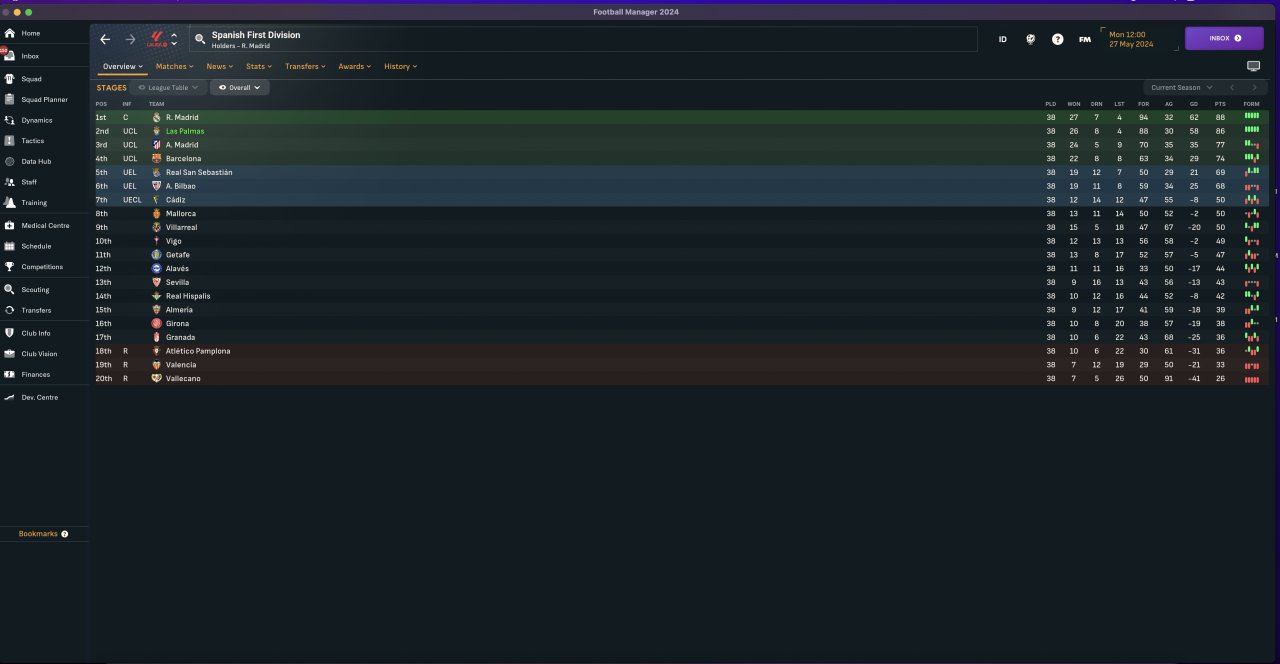Open the Overview tab dropdown
The width and height of the screenshot is (1280, 664).
pyautogui.click(x=123, y=66)
